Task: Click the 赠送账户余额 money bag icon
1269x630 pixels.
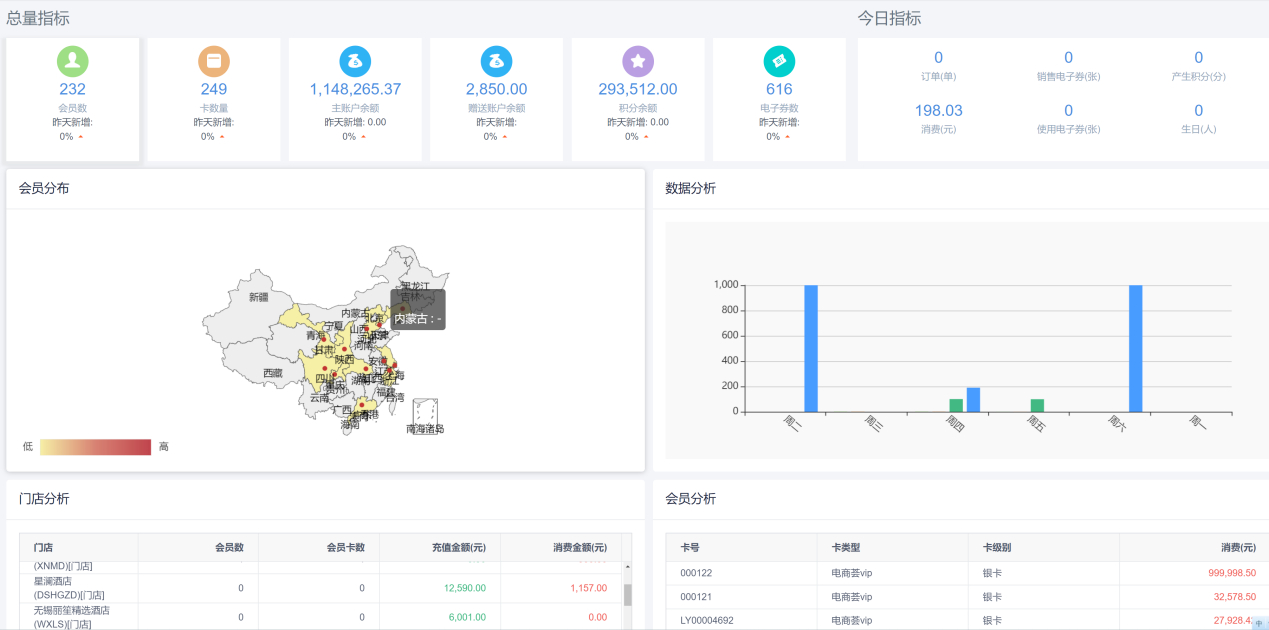Action: (496, 61)
